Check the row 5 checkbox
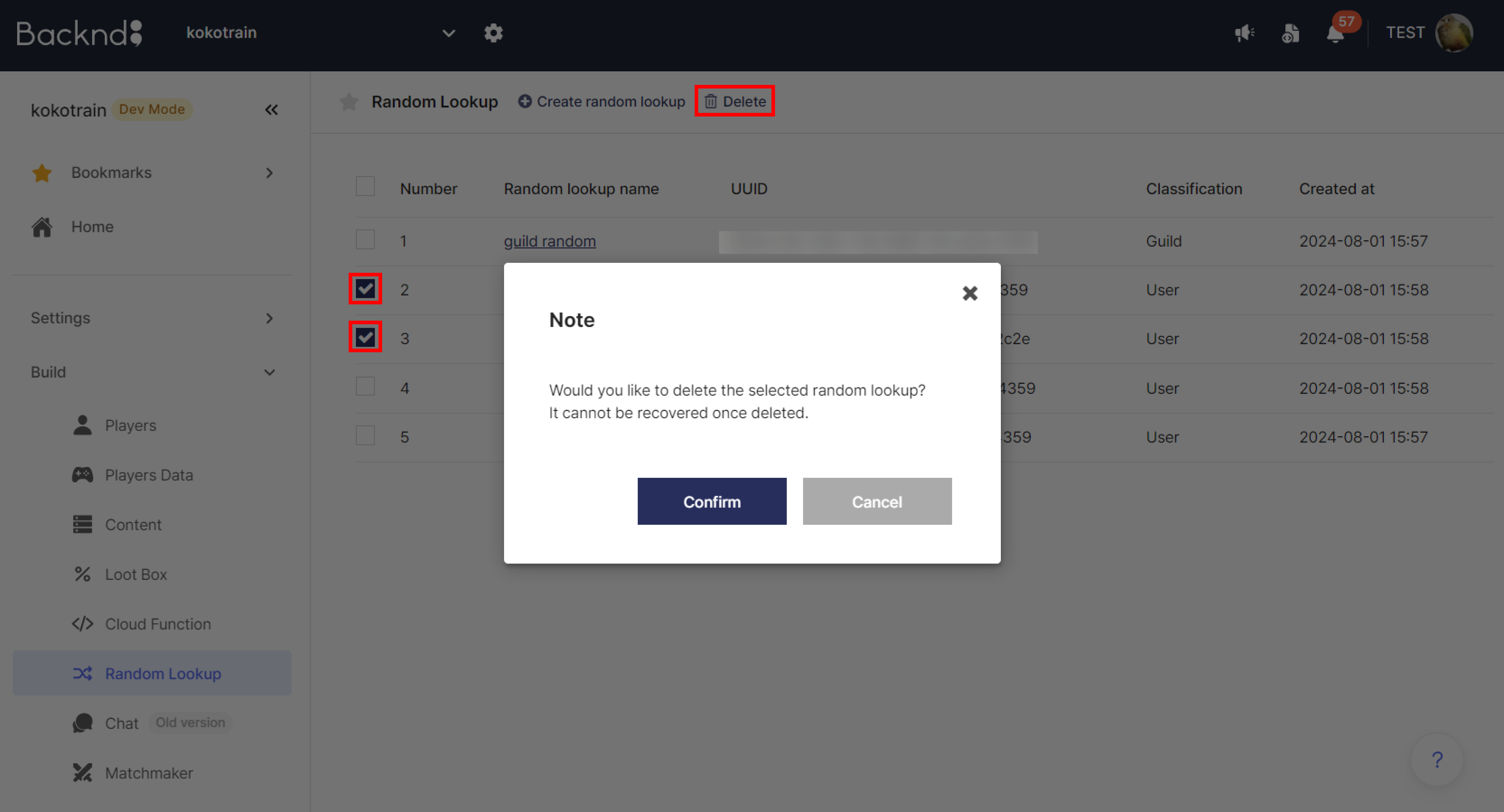Image resolution: width=1504 pixels, height=812 pixels. point(365,436)
